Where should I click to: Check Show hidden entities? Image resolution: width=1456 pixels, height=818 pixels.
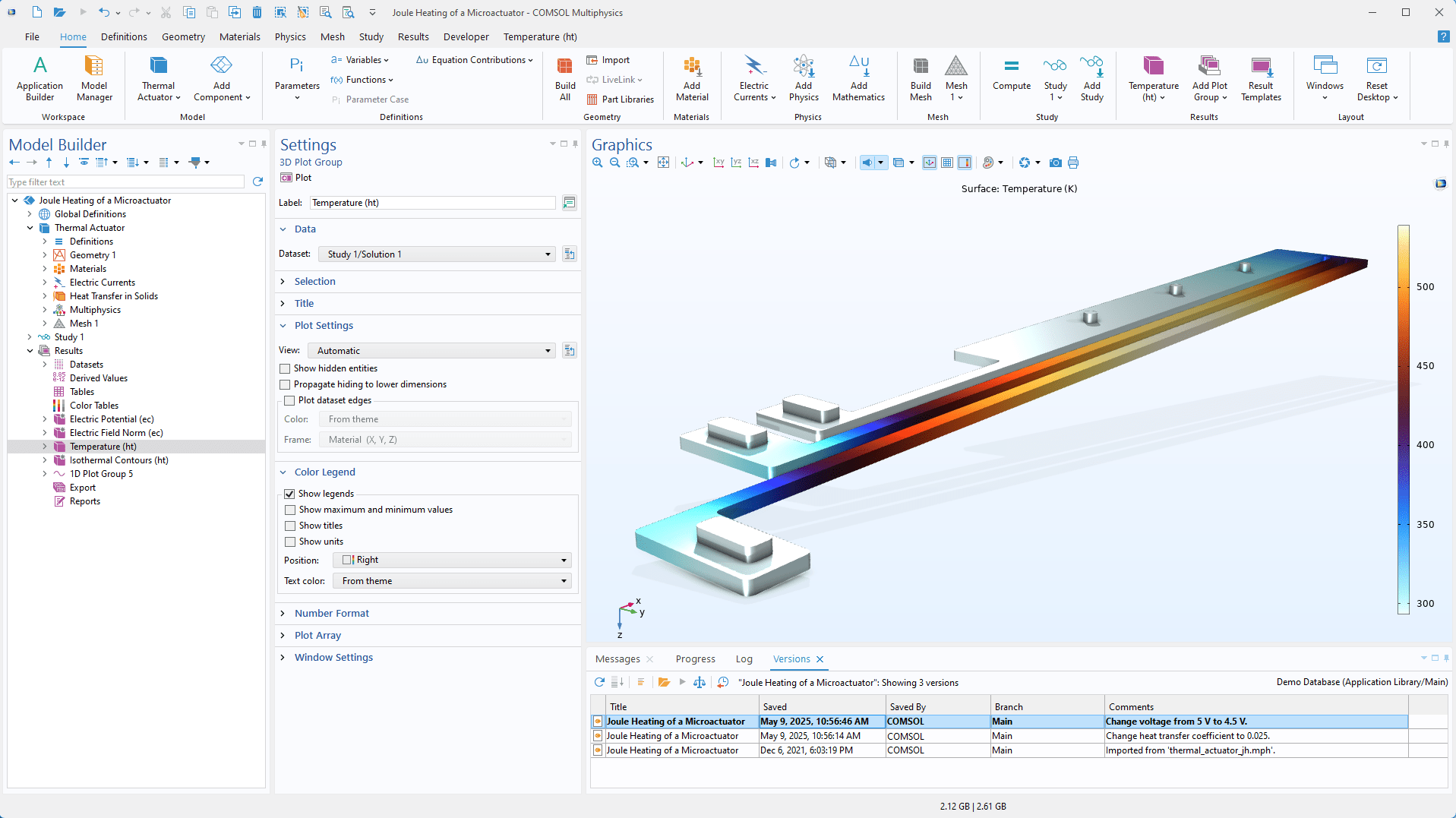pyautogui.click(x=285, y=368)
